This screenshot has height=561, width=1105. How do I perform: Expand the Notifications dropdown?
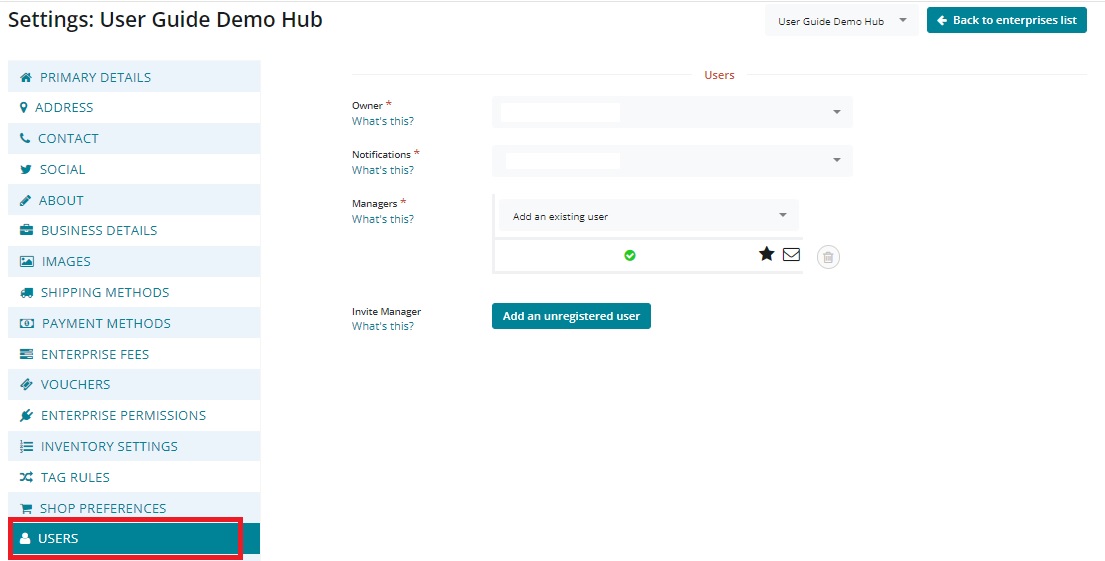click(x=672, y=160)
